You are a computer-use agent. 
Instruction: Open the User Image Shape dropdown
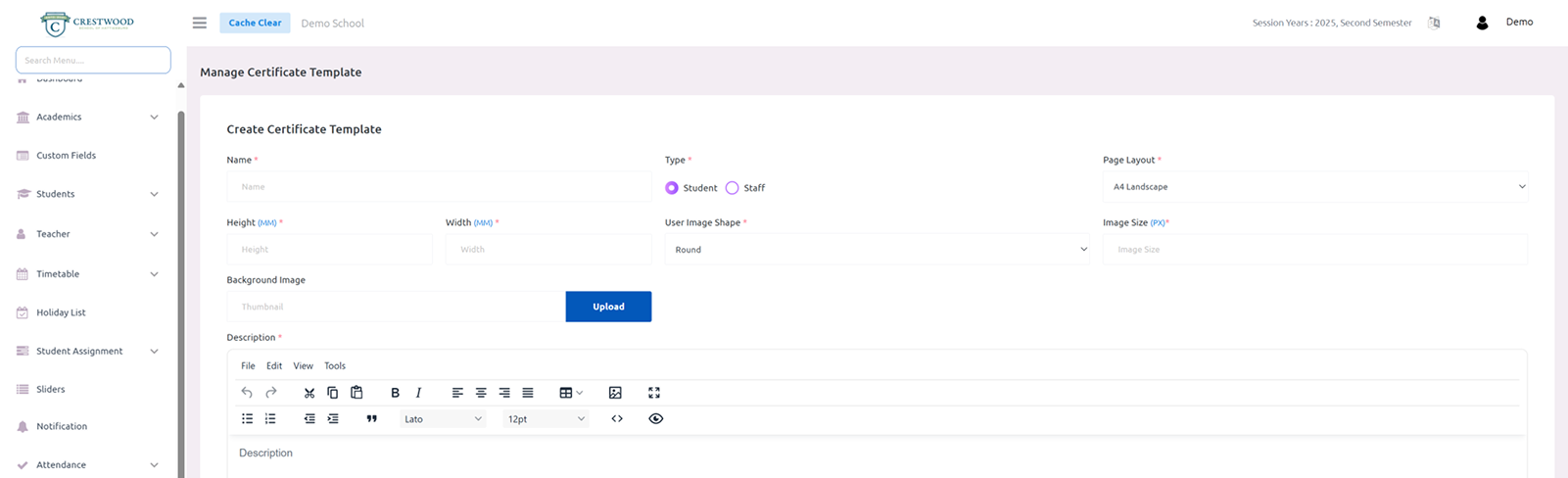[877, 250]
